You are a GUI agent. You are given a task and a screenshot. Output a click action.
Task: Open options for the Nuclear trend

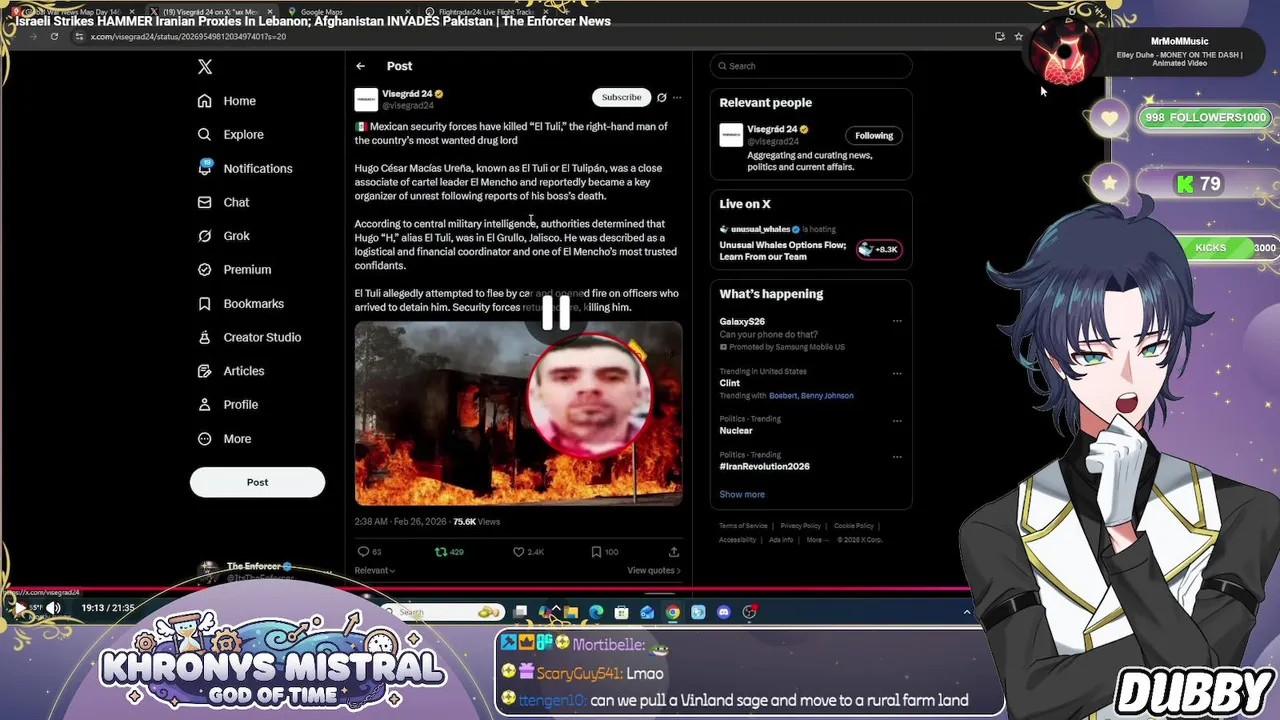(x=897, y=420)
